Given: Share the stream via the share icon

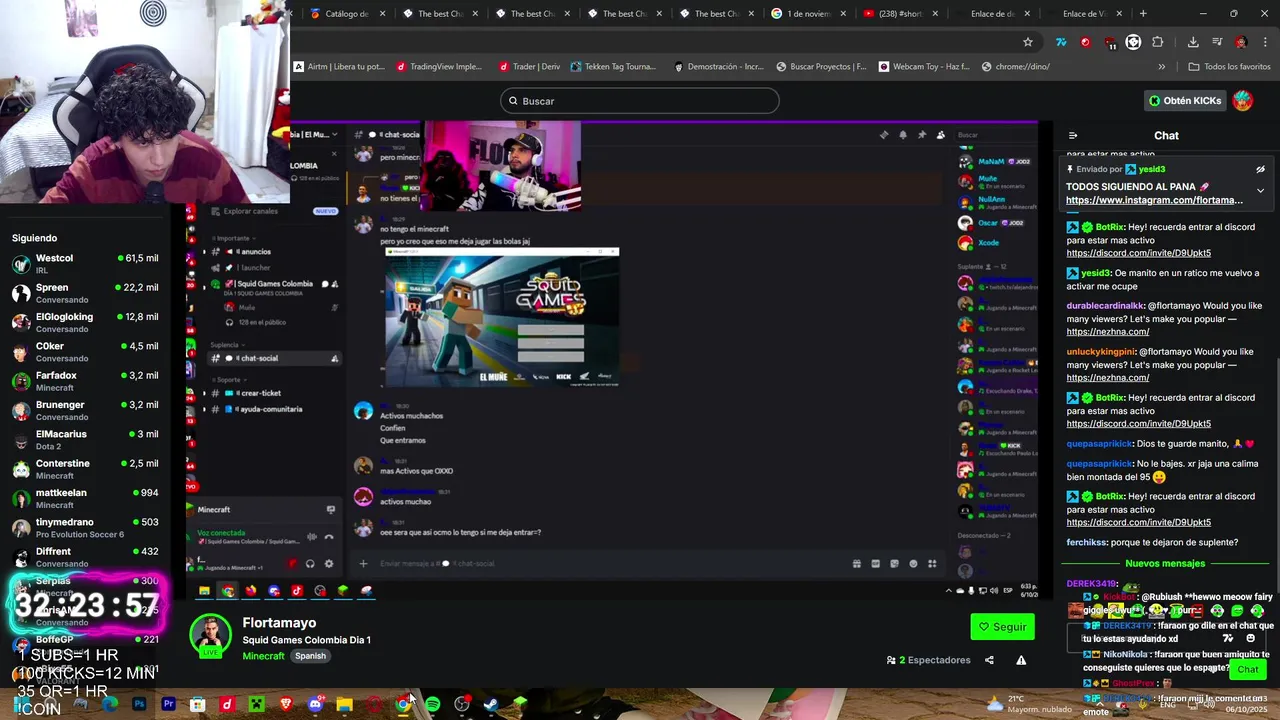Looking at the screenshot, I should coord(989,660).
